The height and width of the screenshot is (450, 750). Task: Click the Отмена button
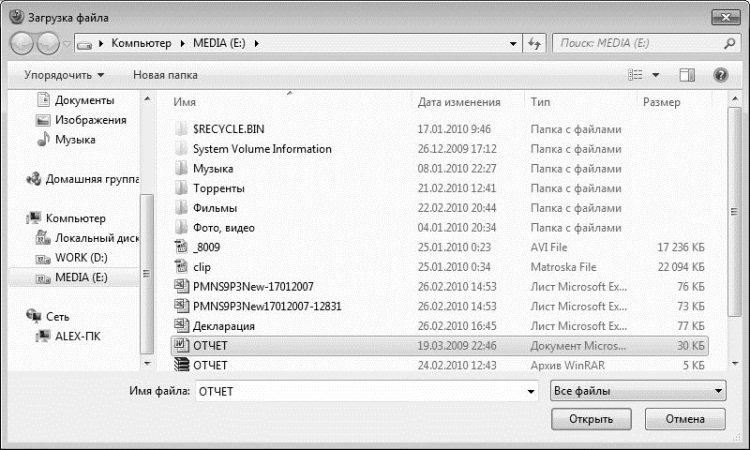685,419
